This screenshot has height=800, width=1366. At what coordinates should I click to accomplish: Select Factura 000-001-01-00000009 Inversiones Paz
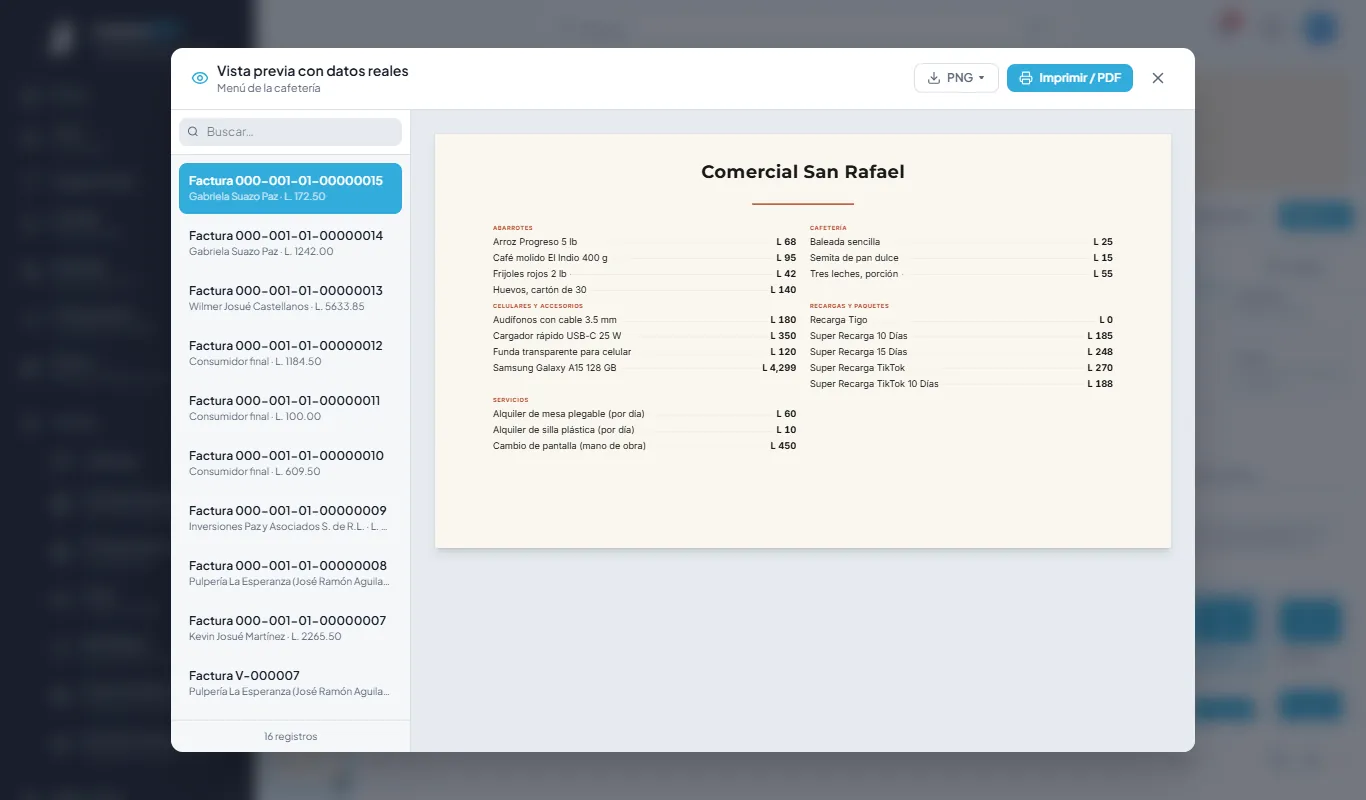[x=290, y=518]
